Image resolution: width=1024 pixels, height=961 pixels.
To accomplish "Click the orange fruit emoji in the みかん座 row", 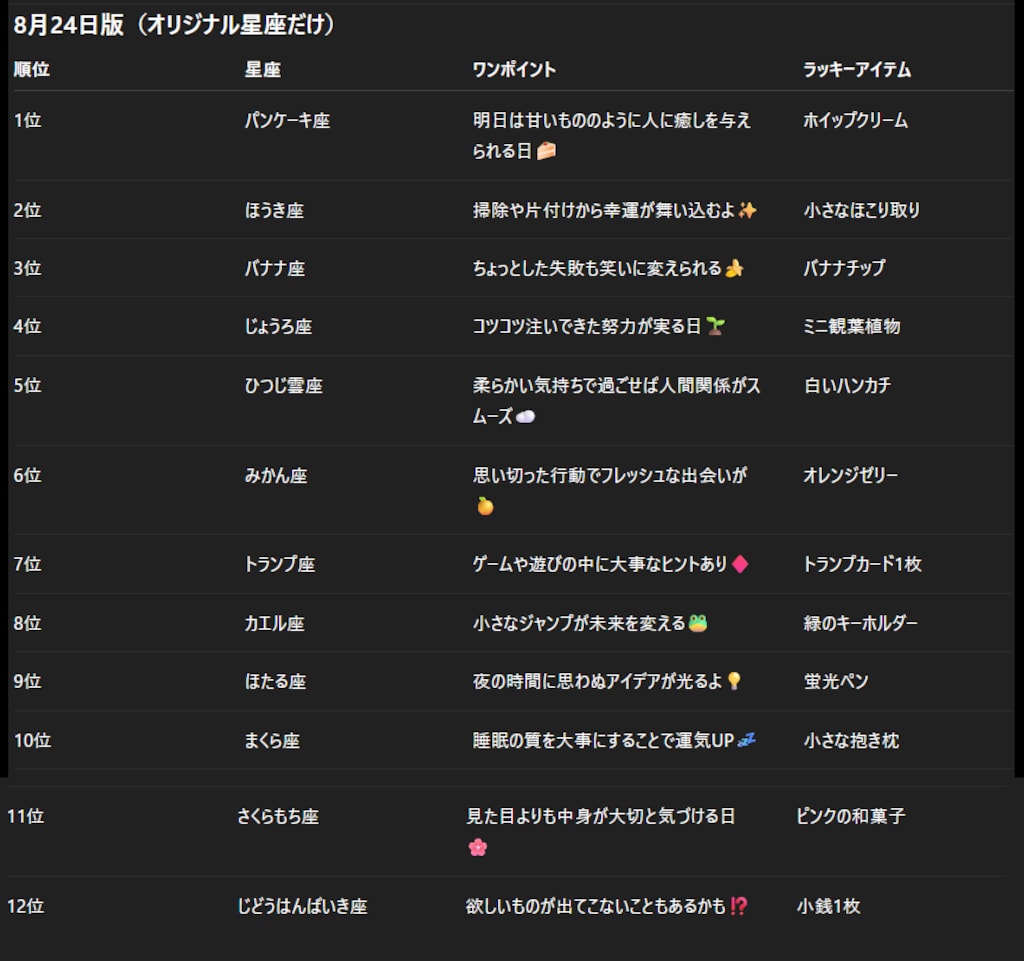I will pyautogui.click(x=485, y=506).
